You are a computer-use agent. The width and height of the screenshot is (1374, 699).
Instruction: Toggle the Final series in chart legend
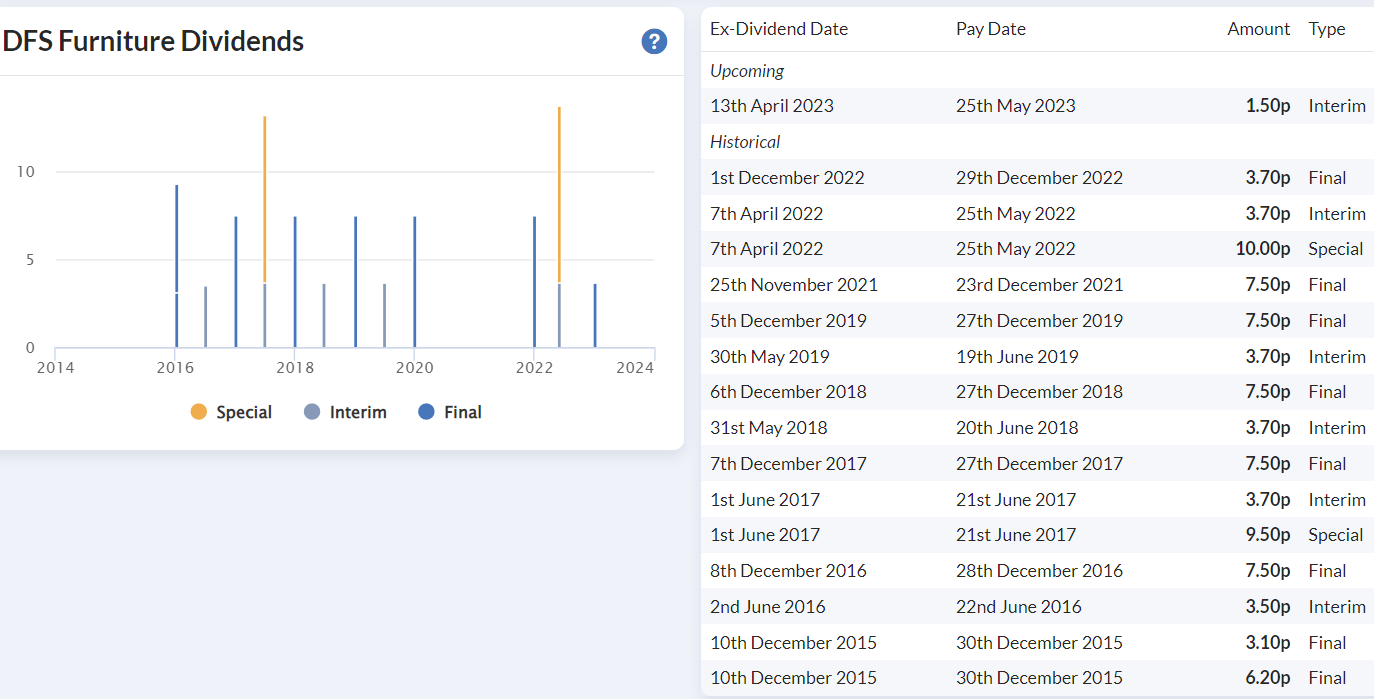[450, 412]
